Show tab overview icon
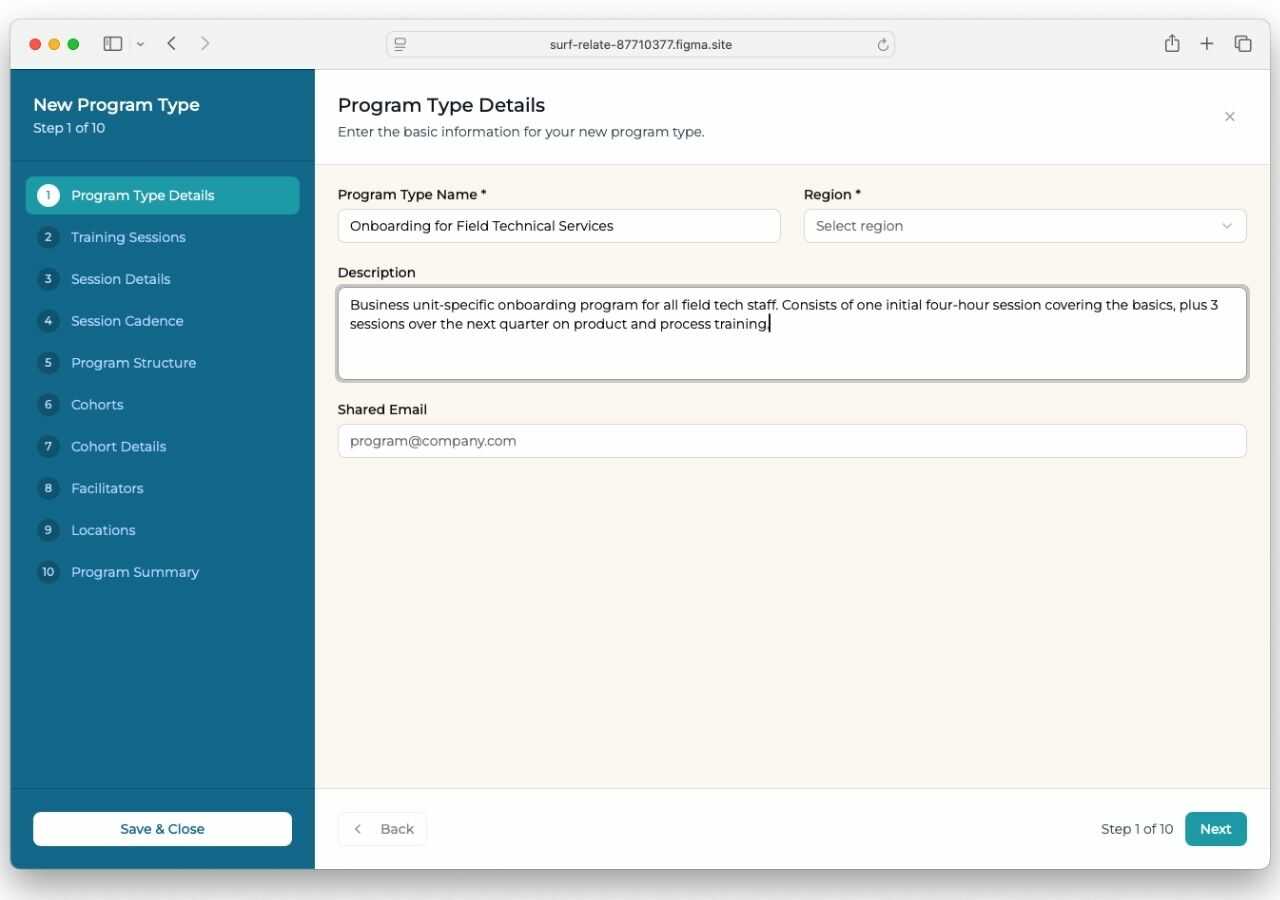This screenshot has height=900, width=1280. 1243,44
